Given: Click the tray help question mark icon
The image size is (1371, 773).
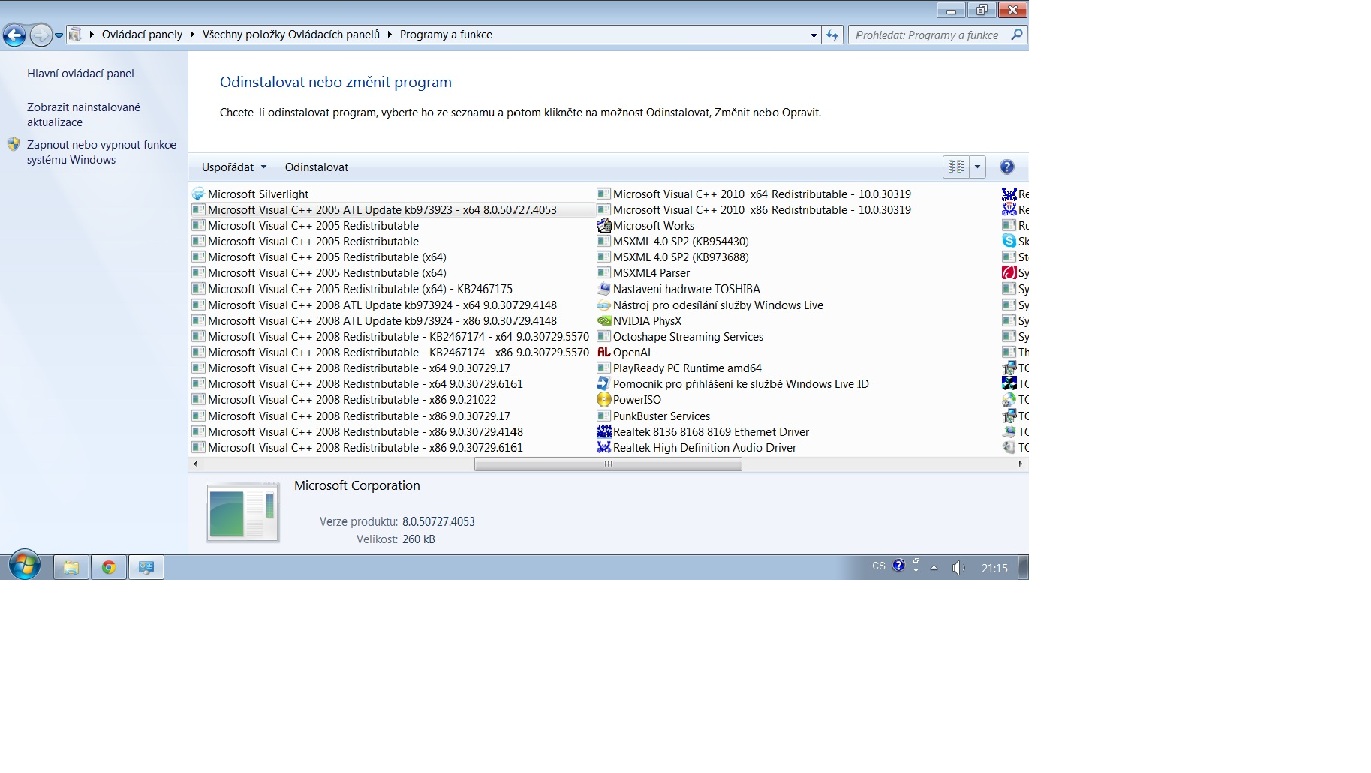Looking at the screenshot, I should (x=898, y=566).
